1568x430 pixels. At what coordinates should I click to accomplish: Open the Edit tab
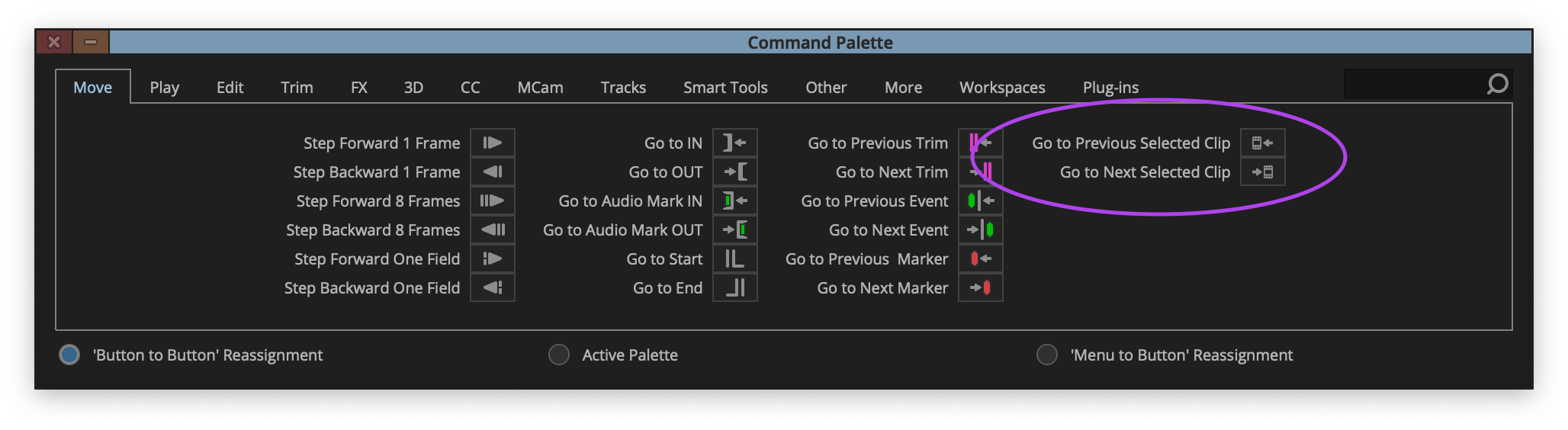coord(230,87)
